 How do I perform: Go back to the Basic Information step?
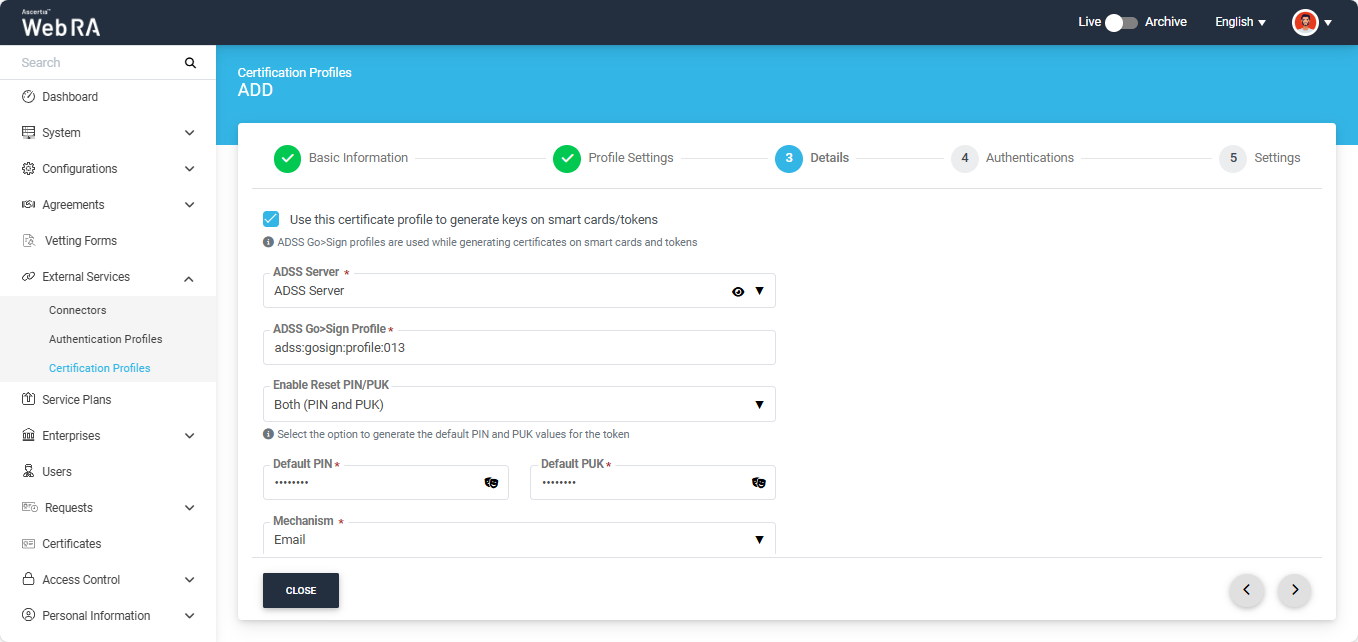357,158
